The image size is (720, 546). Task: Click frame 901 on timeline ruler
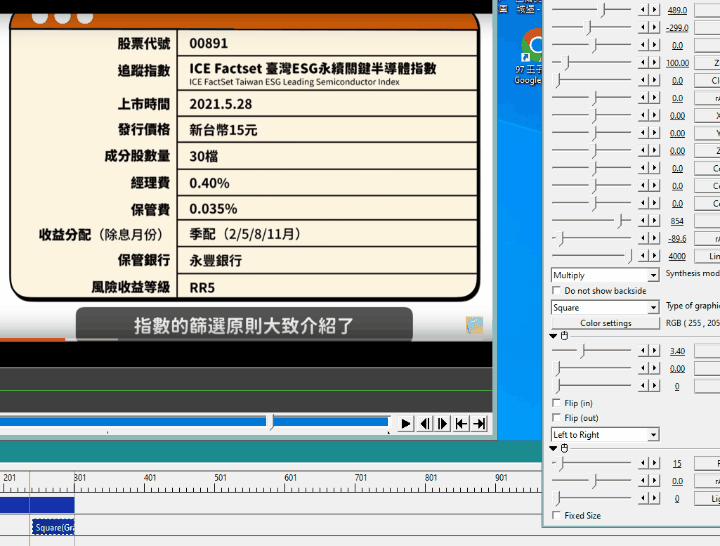[x=501, y=478]
